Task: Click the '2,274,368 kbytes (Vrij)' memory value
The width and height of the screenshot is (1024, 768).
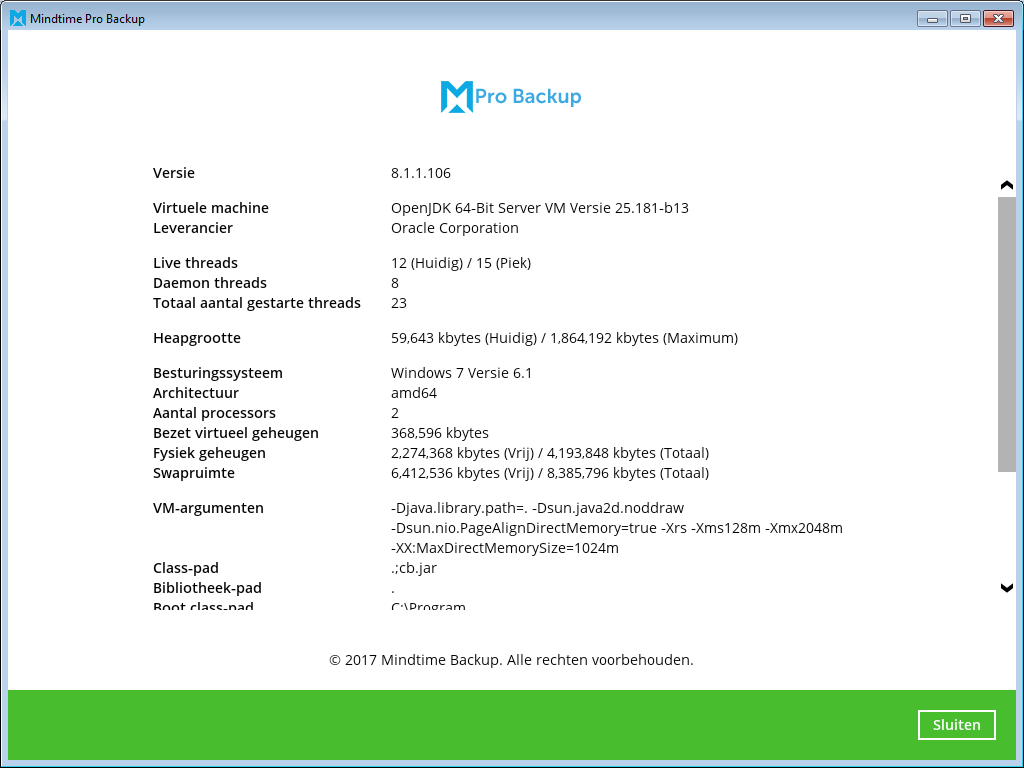Action: click(x=462, y=453)
